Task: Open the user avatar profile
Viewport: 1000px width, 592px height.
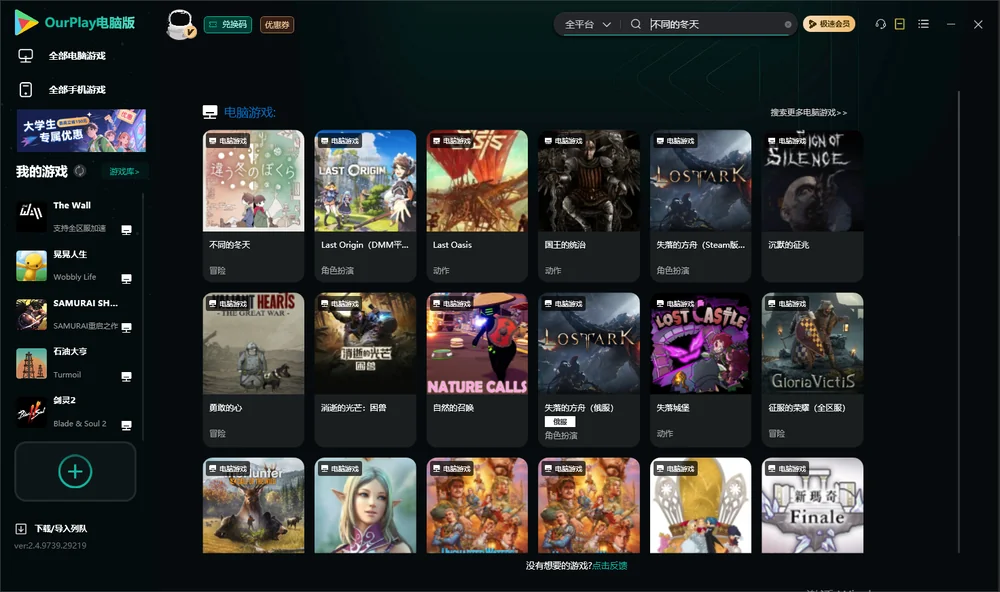Action: coord(180,24)
